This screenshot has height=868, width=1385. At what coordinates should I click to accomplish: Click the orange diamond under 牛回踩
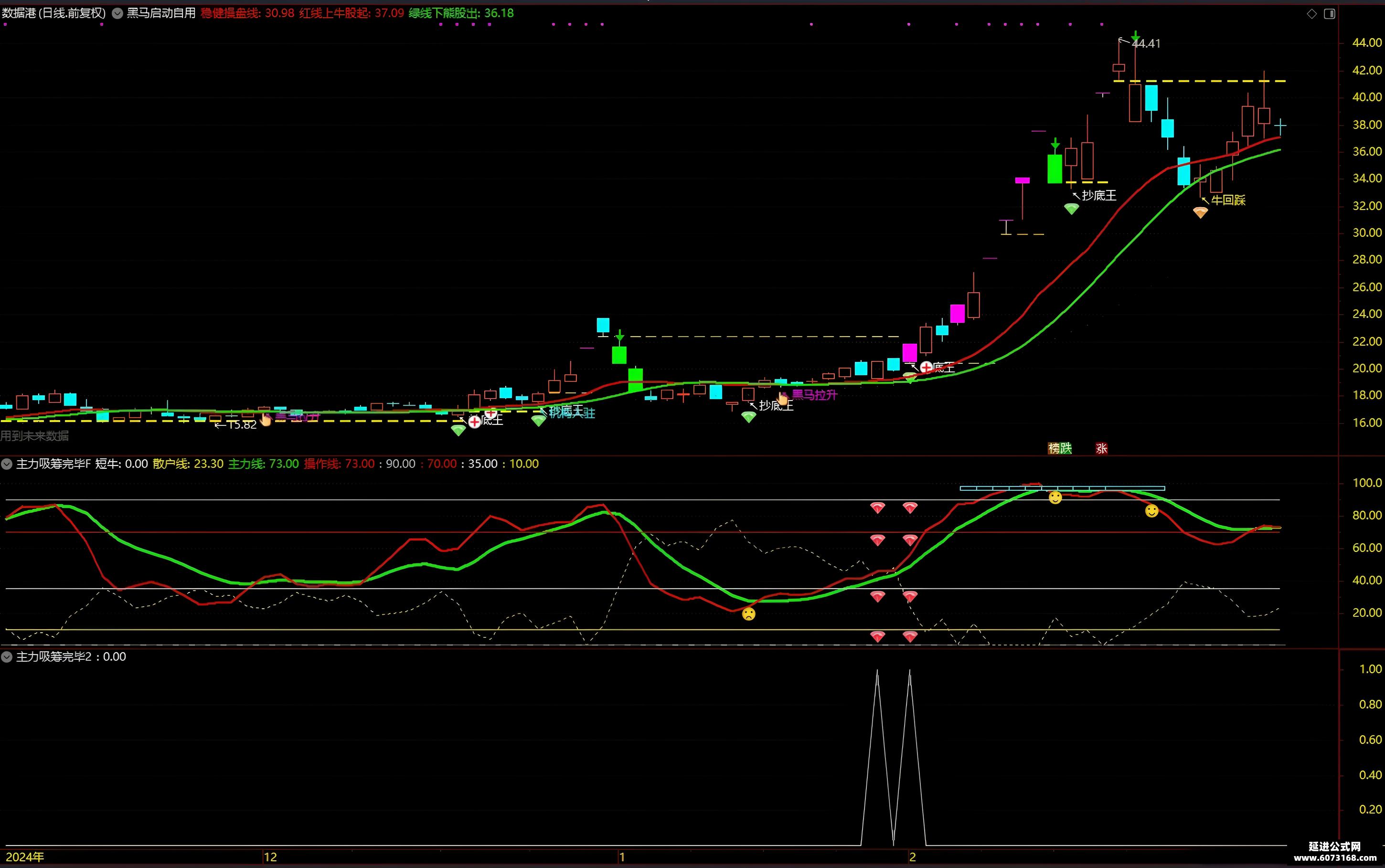[x=1201, y=213]
